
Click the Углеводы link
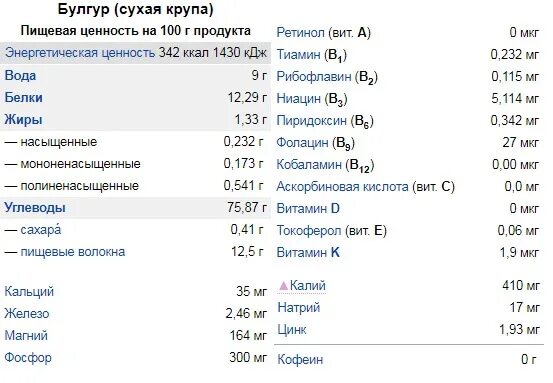click(35, 208)
